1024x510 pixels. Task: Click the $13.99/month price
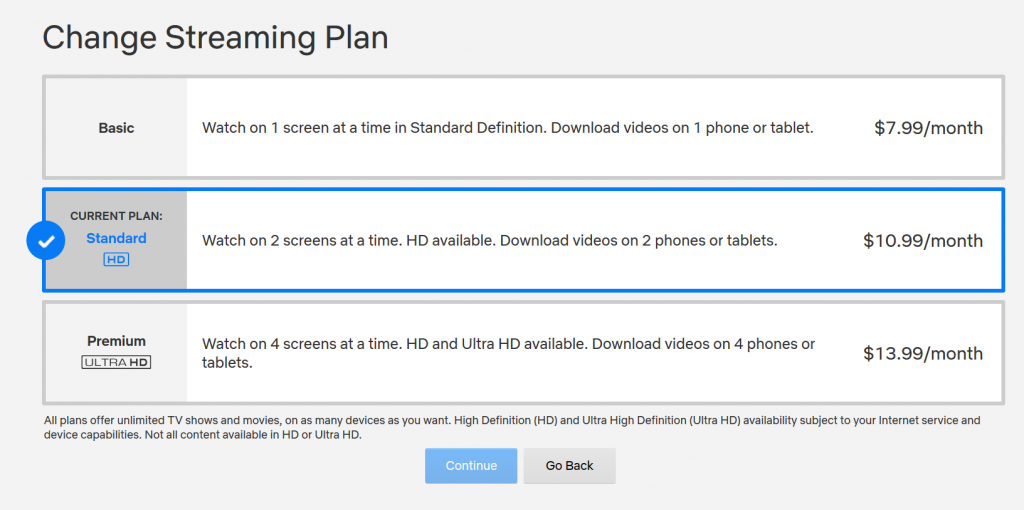(x=923, y=354)
